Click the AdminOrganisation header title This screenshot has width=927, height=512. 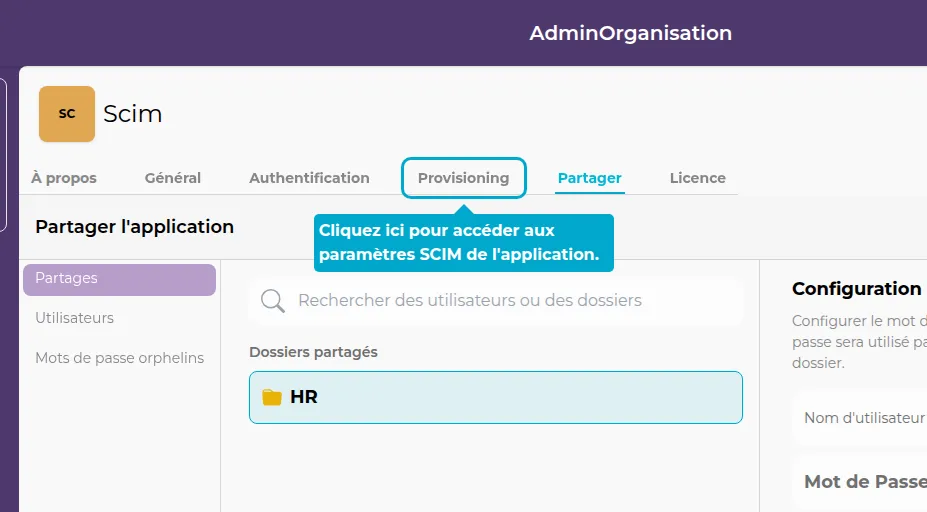tap(630, 33)
